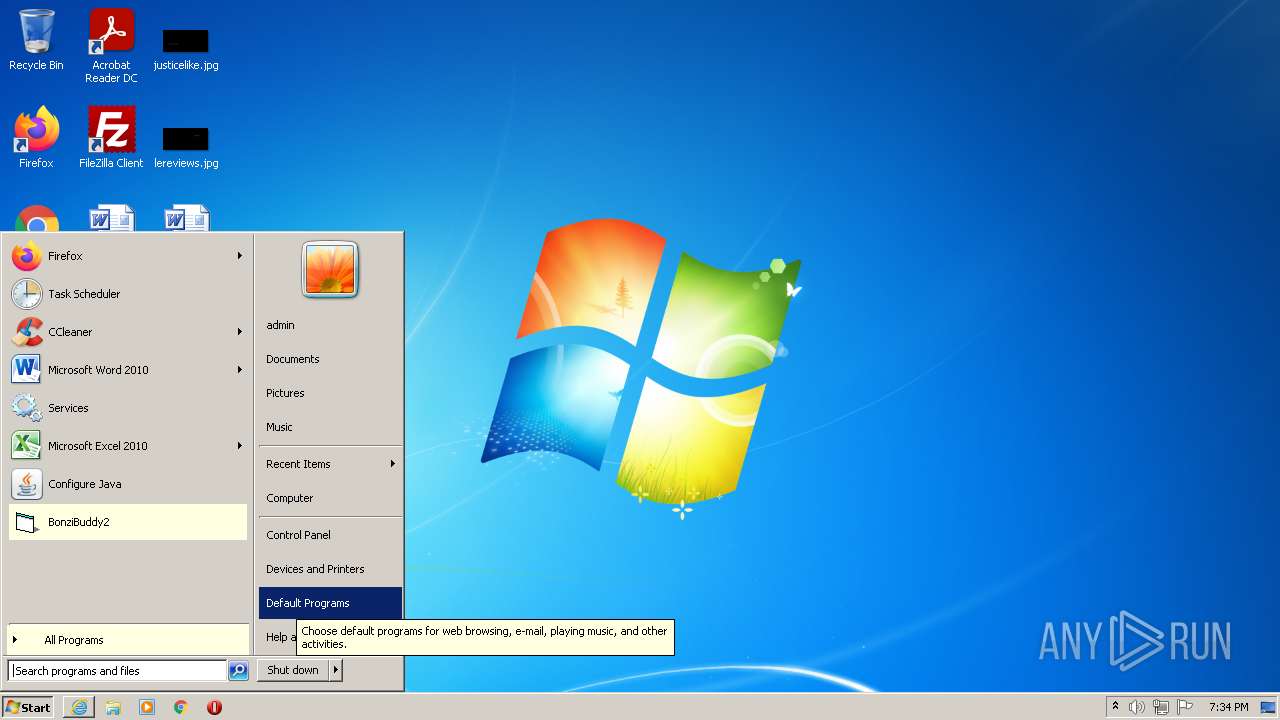
Task: Click the Firefox icon in Start menu
Action: 27,256
